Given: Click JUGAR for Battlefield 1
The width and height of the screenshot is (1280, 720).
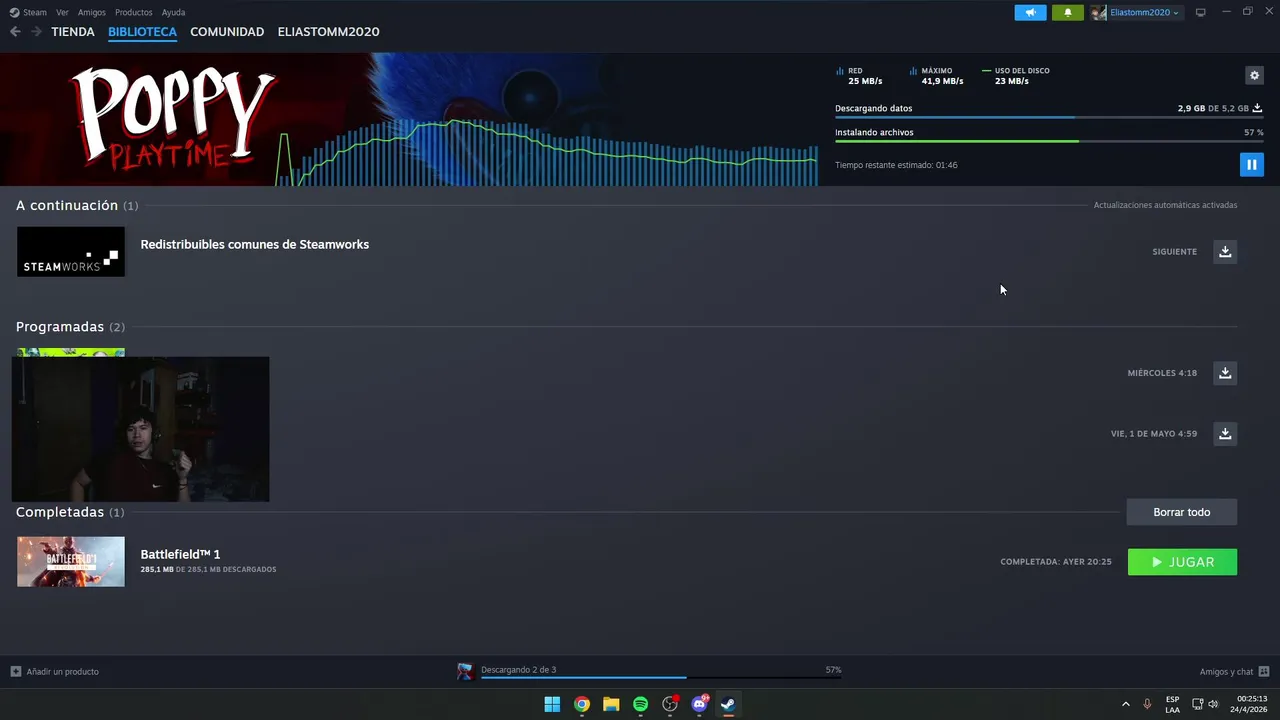Looking at the screenshot, I should [1182, 562].
